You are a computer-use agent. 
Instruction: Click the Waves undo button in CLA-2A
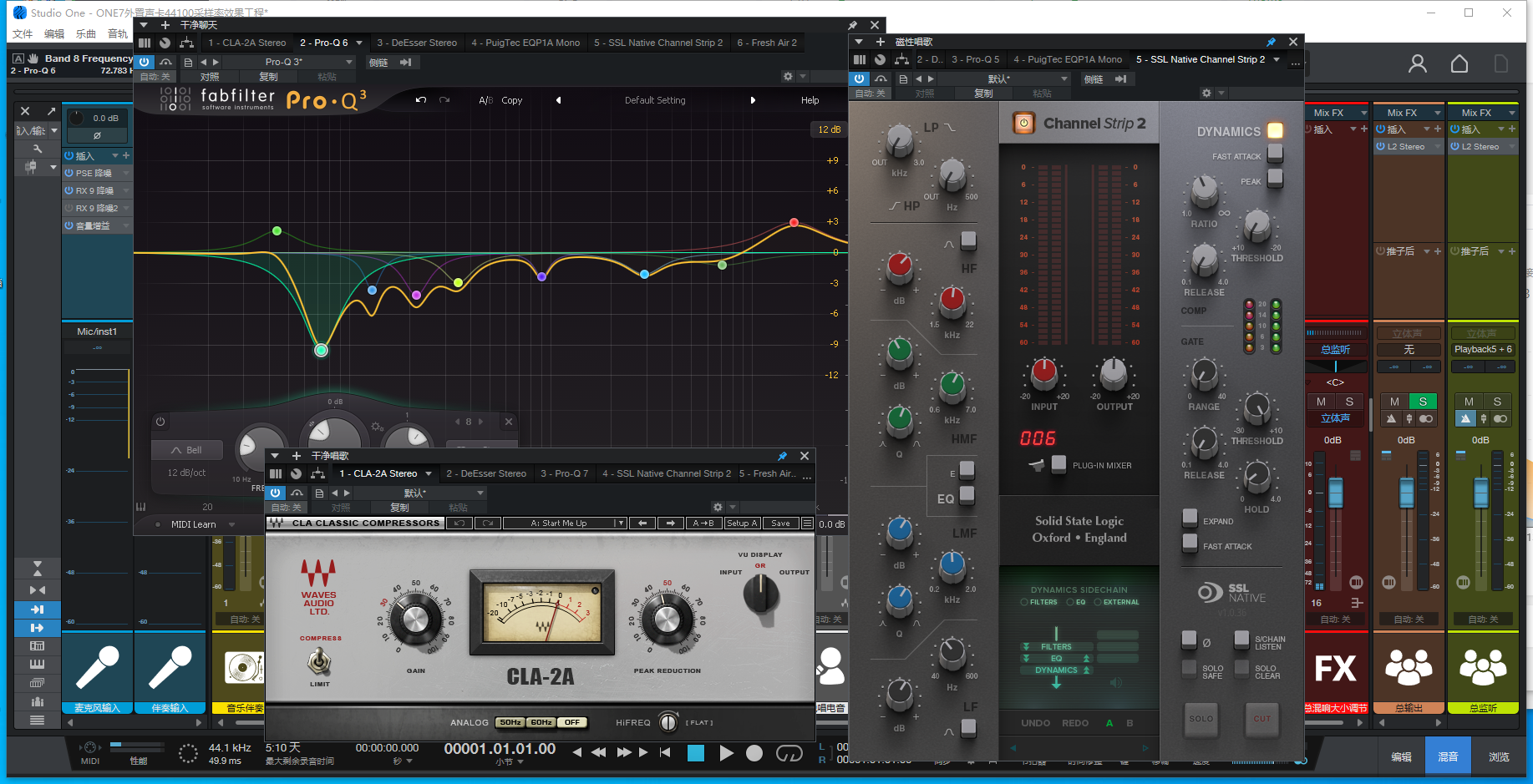pyautogui.click(x=459, y=524)
